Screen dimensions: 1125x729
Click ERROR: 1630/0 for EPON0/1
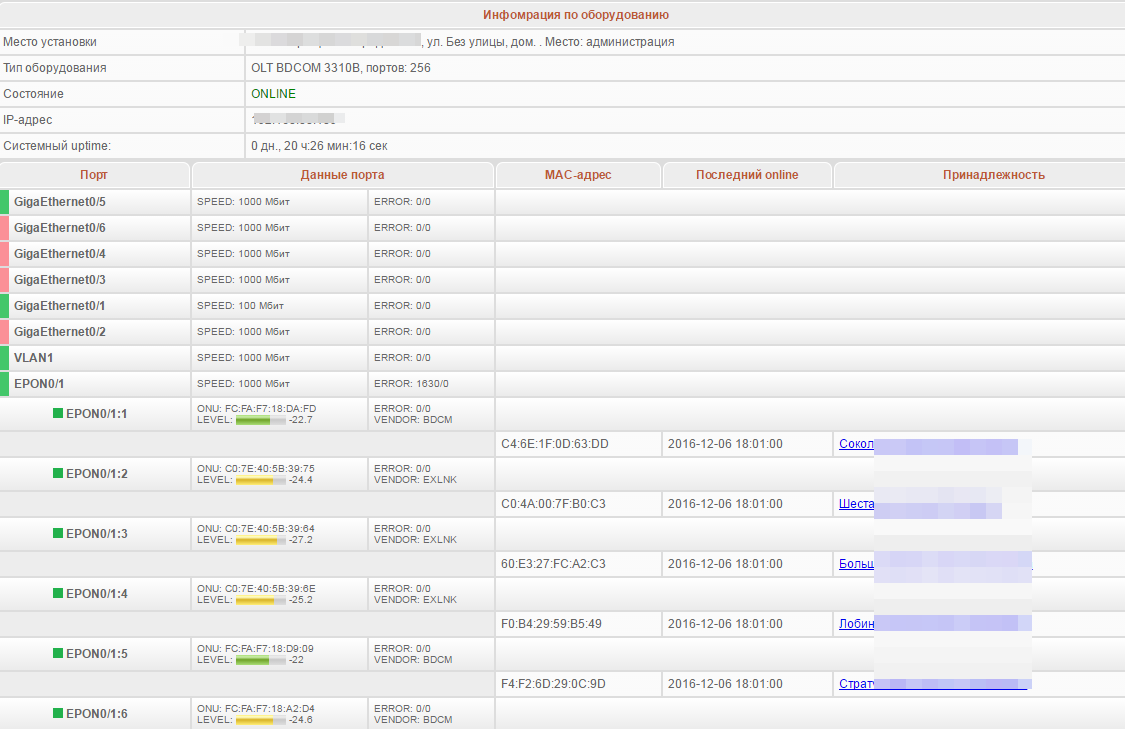(411, 383)
